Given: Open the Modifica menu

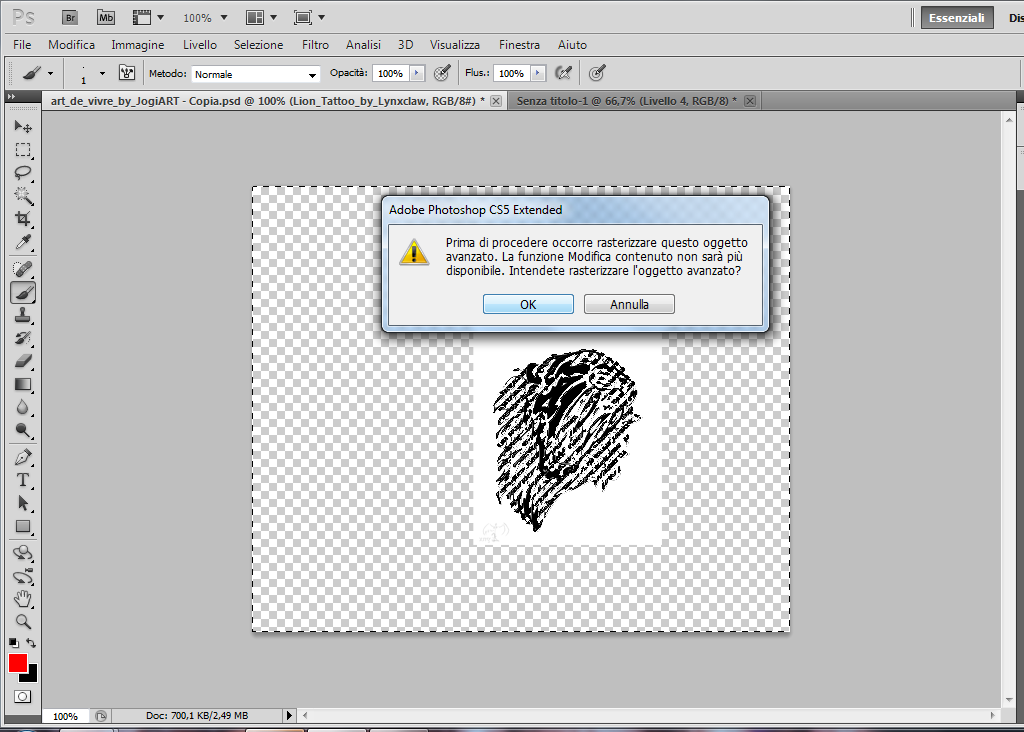Looking at the screenshot, I should (71, 44).
